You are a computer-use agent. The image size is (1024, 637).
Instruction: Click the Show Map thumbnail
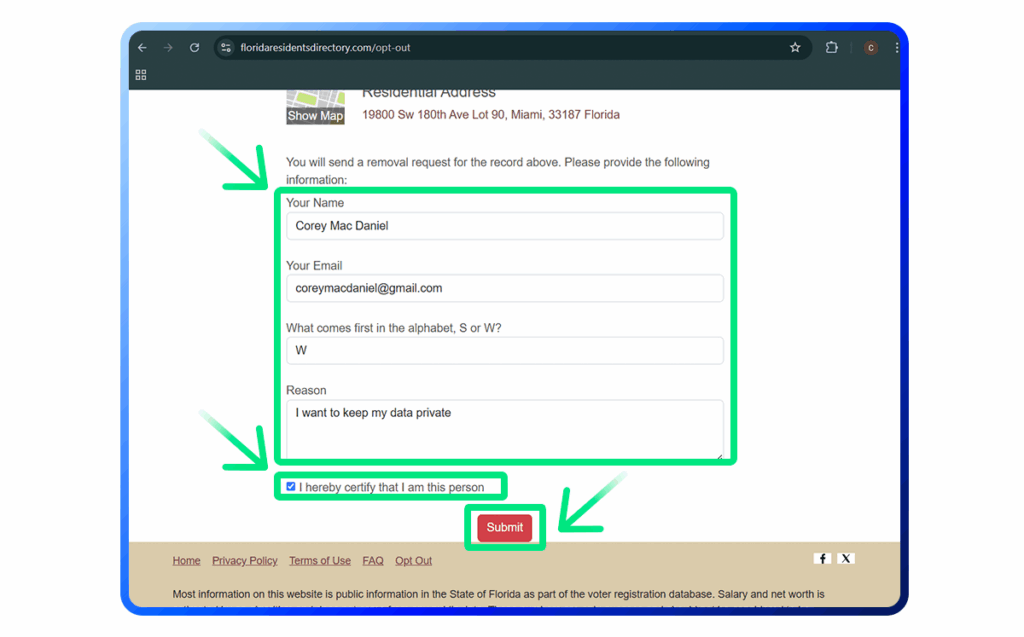tap(315, 108)
